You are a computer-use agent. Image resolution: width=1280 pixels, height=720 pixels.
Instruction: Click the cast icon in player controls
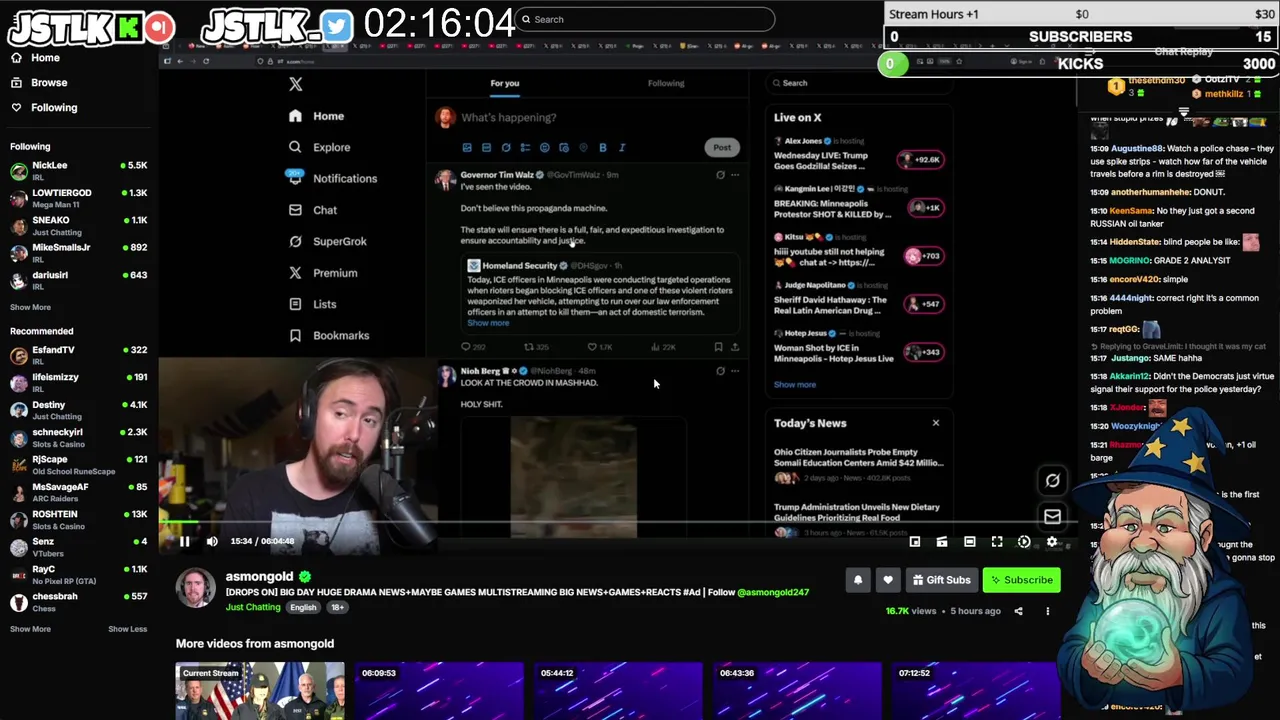[942, 541]
